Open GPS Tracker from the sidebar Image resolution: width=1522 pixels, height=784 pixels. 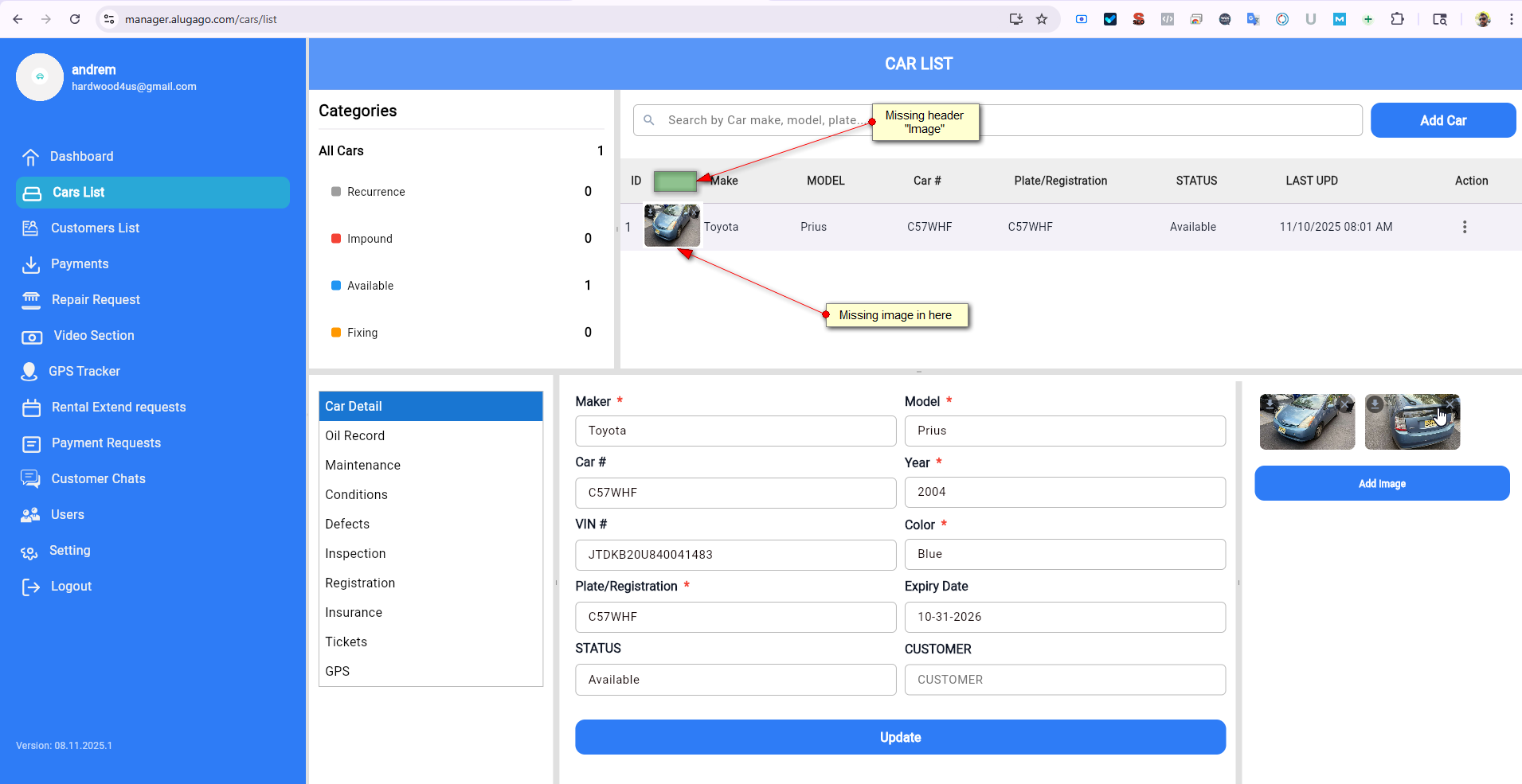(84, 371)
